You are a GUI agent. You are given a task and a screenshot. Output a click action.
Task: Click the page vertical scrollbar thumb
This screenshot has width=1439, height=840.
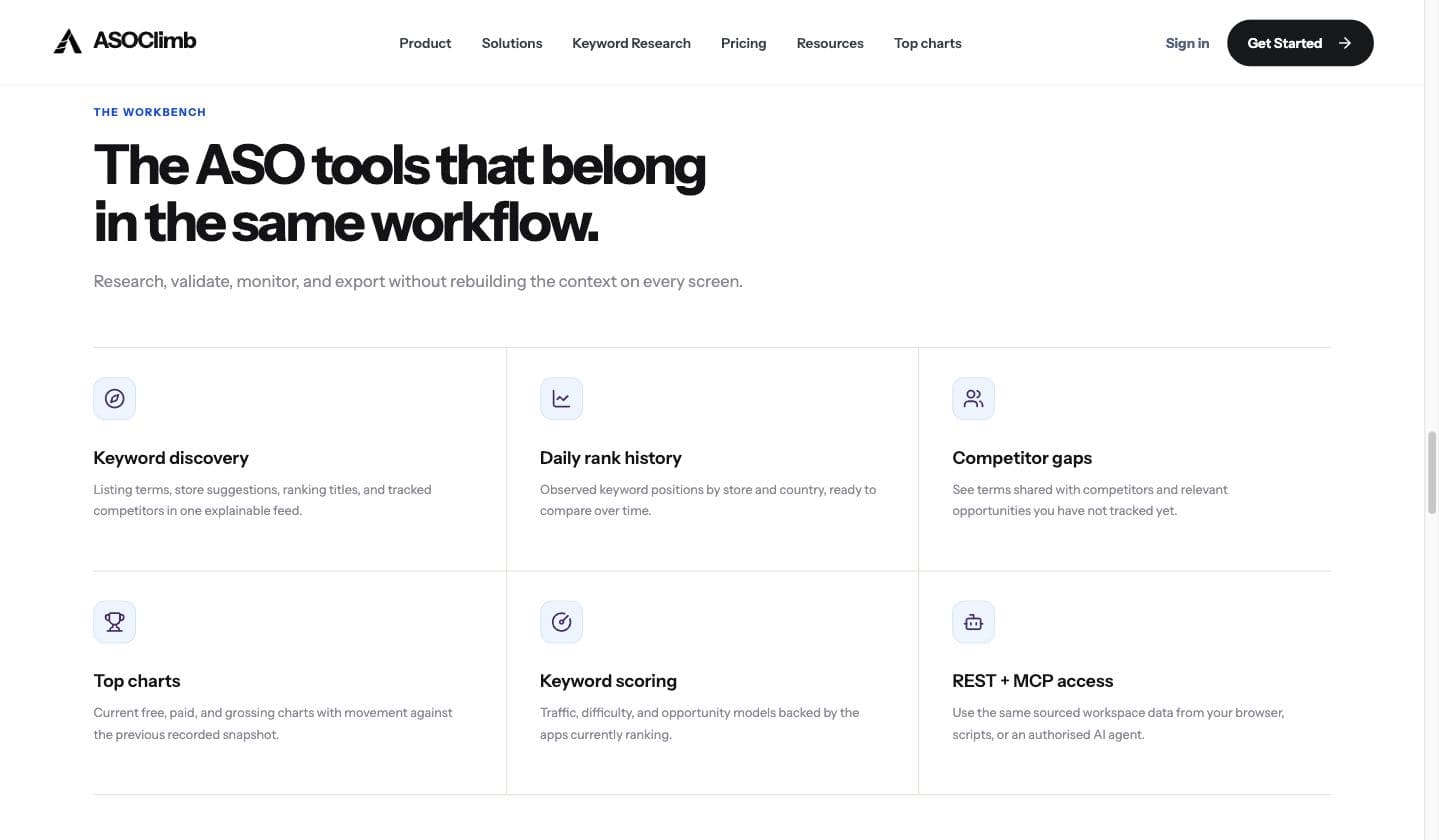[1431, 473]
